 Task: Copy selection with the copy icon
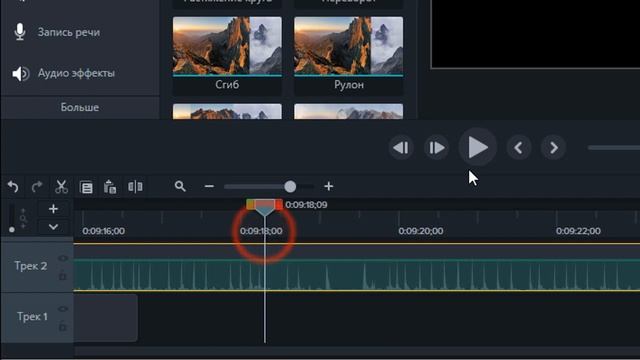pos(86,187)
